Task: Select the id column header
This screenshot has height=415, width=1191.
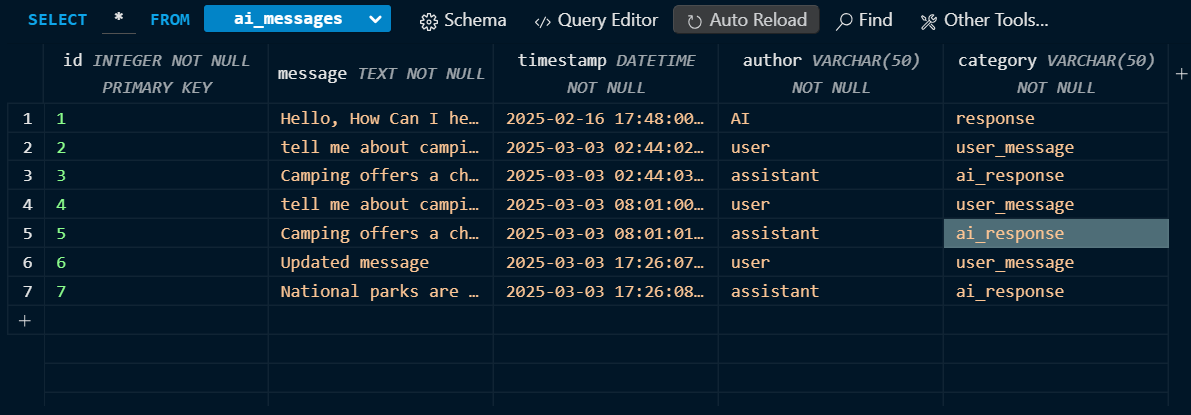Action: [x=156, y=73]
